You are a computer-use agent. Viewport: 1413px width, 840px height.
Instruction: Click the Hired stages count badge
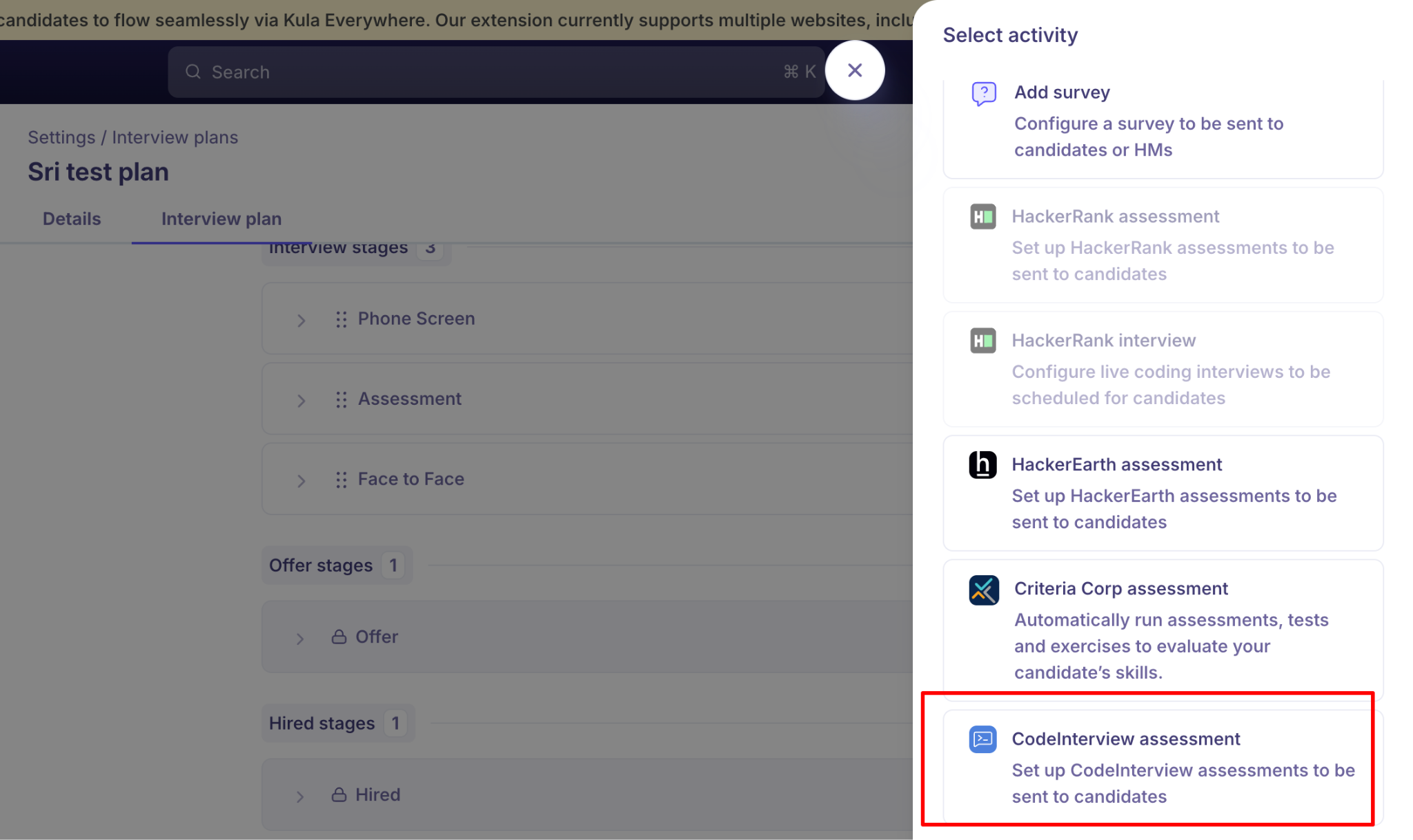[x=395, y=723]
